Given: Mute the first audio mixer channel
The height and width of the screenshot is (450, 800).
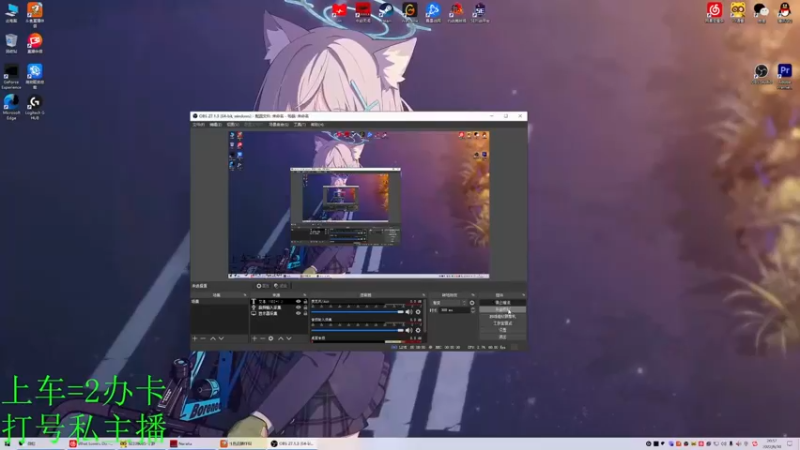Looking at the screenshot, I should click(409, 312).
